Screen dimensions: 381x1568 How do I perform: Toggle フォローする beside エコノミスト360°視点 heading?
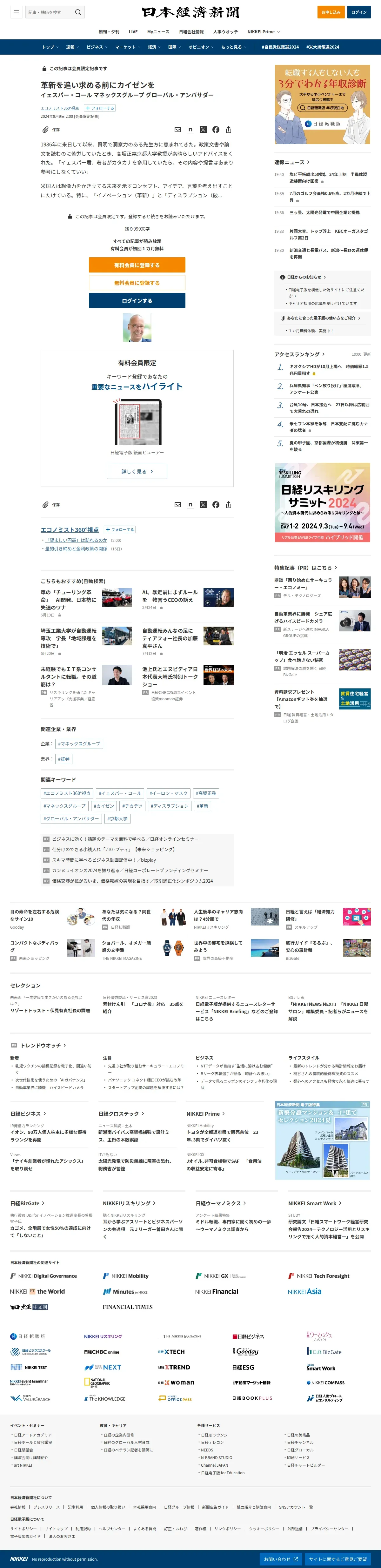click(120, 529)
